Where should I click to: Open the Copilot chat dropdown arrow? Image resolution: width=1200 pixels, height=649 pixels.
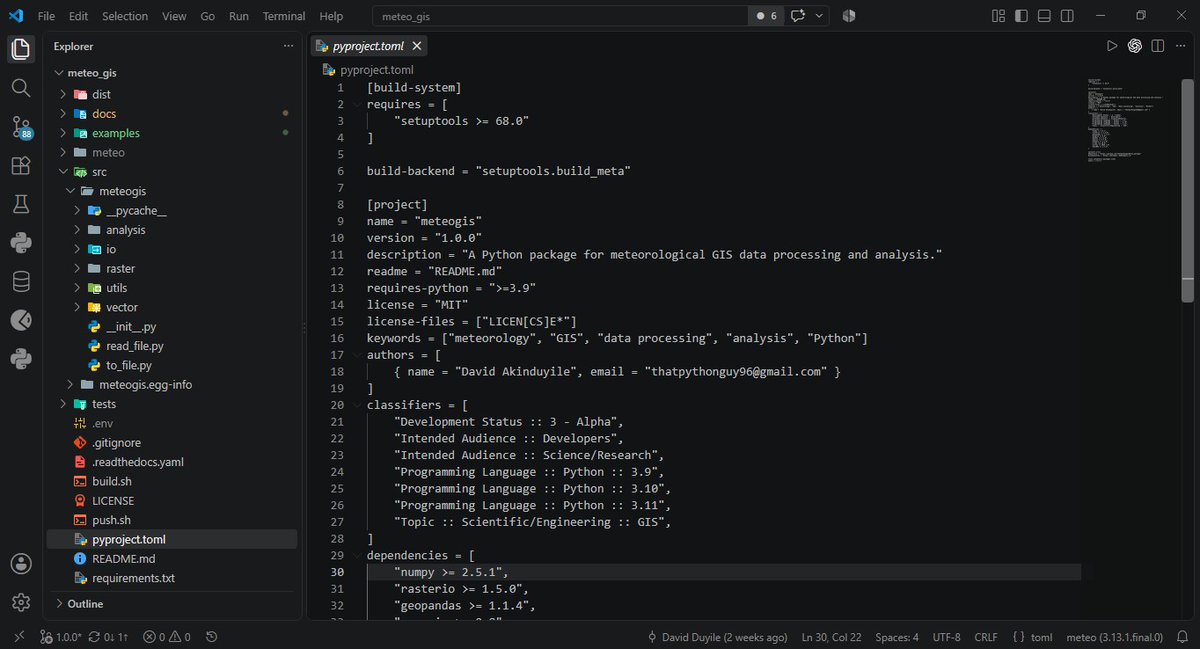pyautogui.click(x=820, y=16)
